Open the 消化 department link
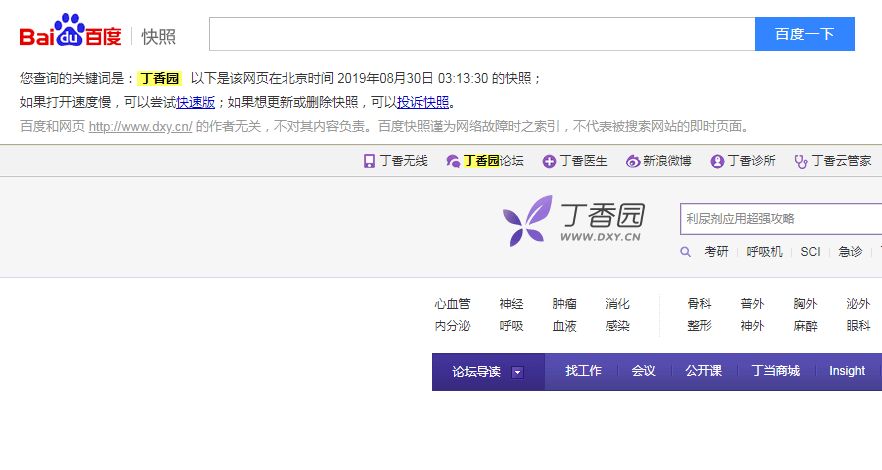The width and height of the screenshot is (882, 470). point(617,304)
